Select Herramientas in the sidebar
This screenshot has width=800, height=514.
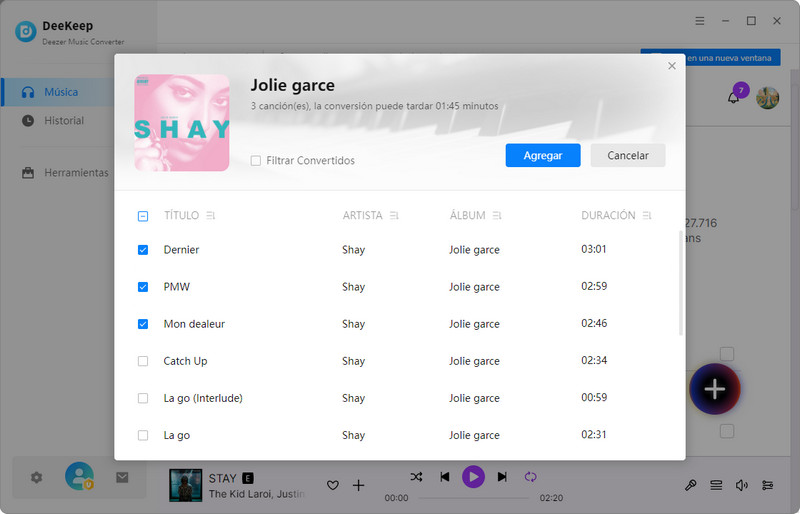(59, 173)
